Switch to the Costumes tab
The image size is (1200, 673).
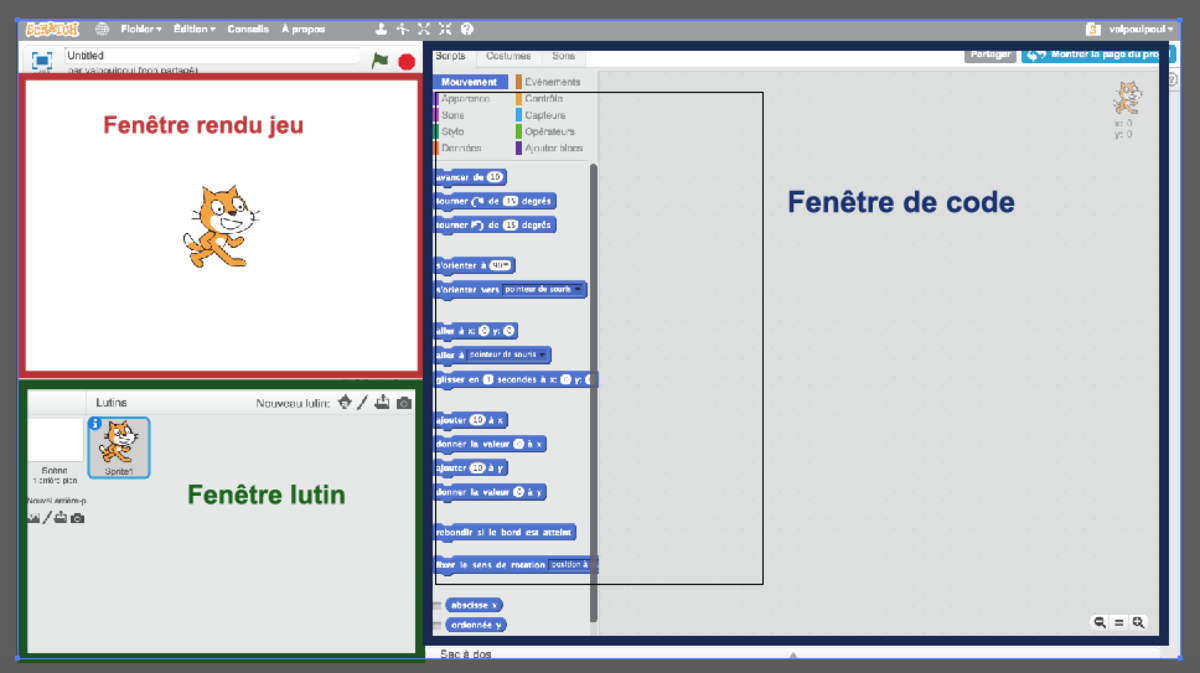(510, 56)
